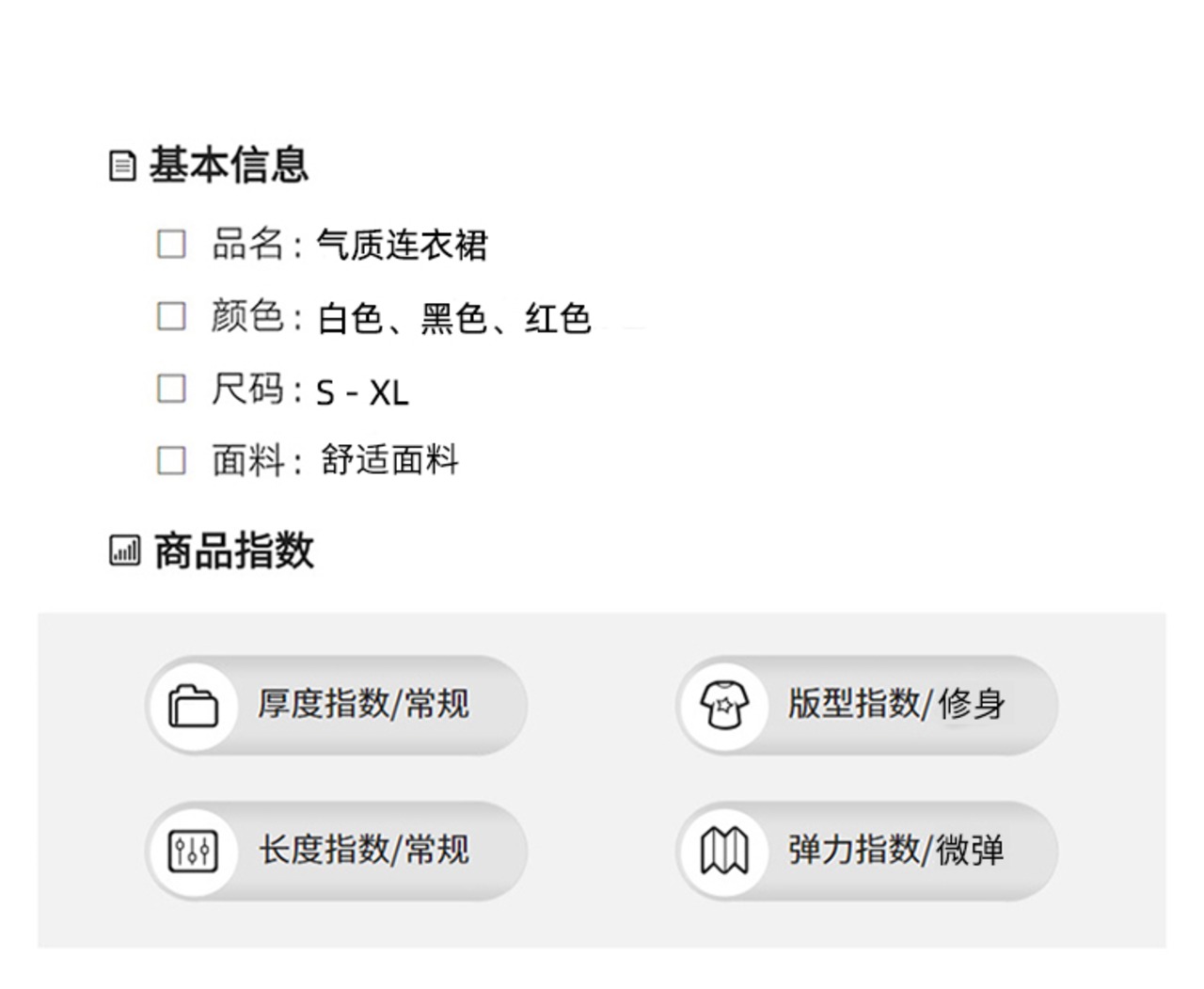
Task: Click the folder icon for 厚度指数
Action: click(x=193, y=706)
